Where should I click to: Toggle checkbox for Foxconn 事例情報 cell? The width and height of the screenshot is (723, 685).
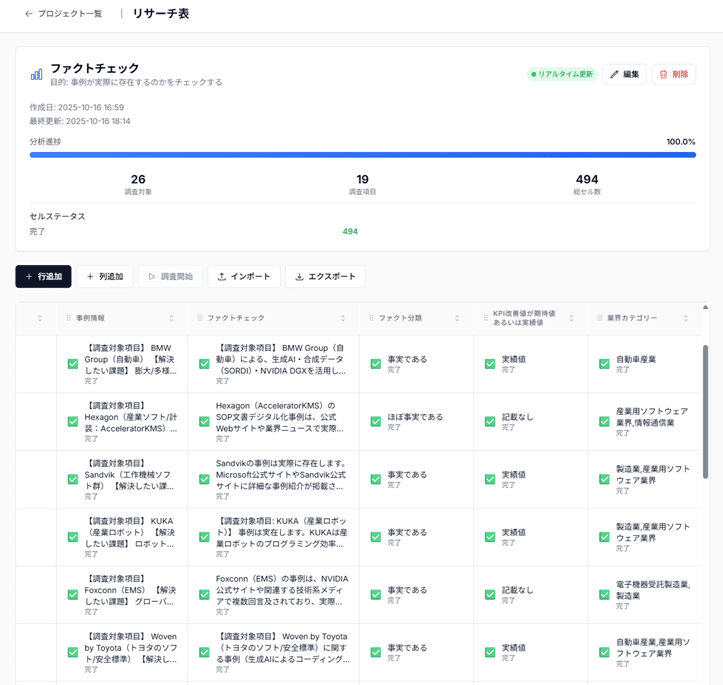[73, 595]
